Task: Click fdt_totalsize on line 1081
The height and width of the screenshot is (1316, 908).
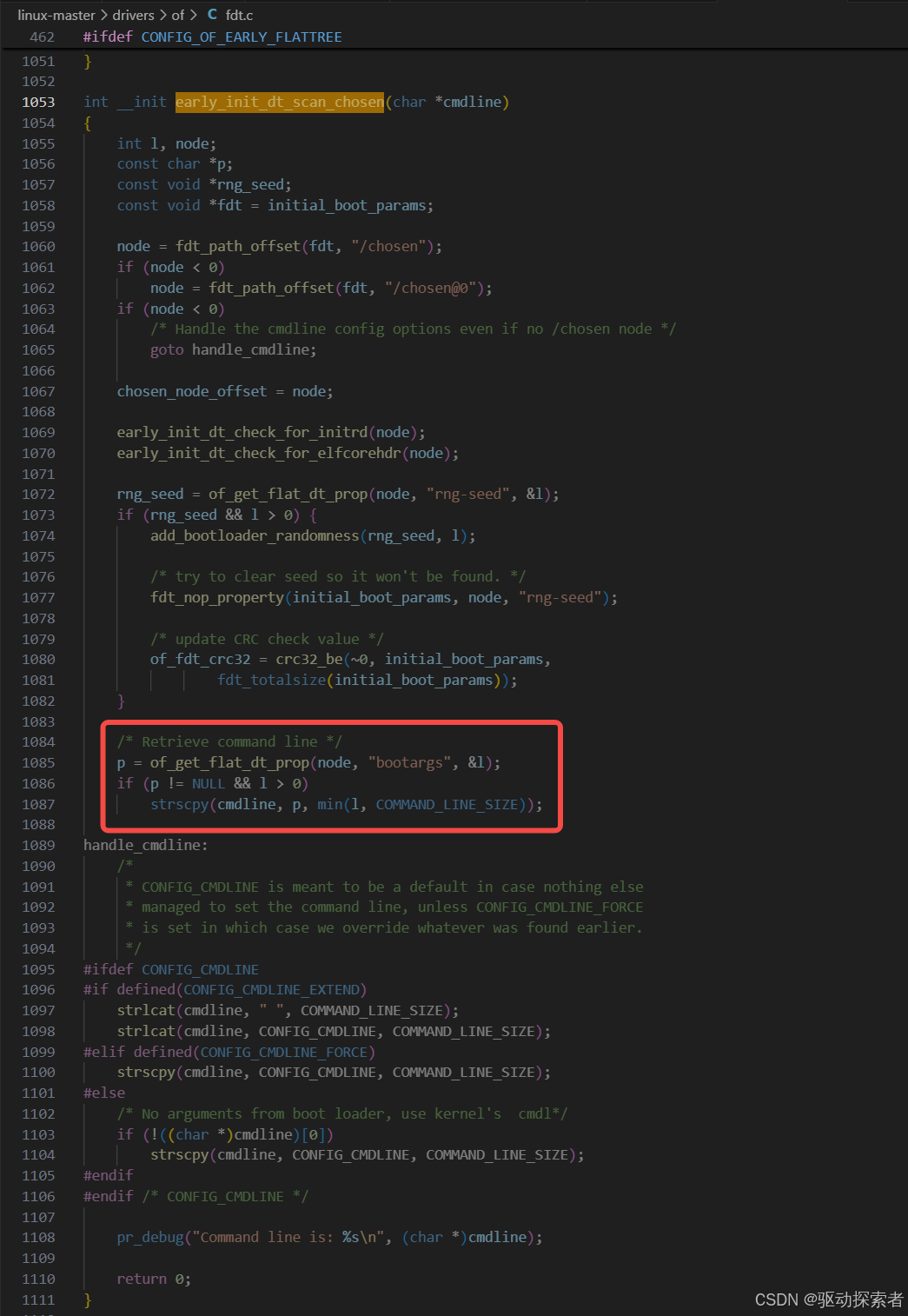Action: [271, 681]
